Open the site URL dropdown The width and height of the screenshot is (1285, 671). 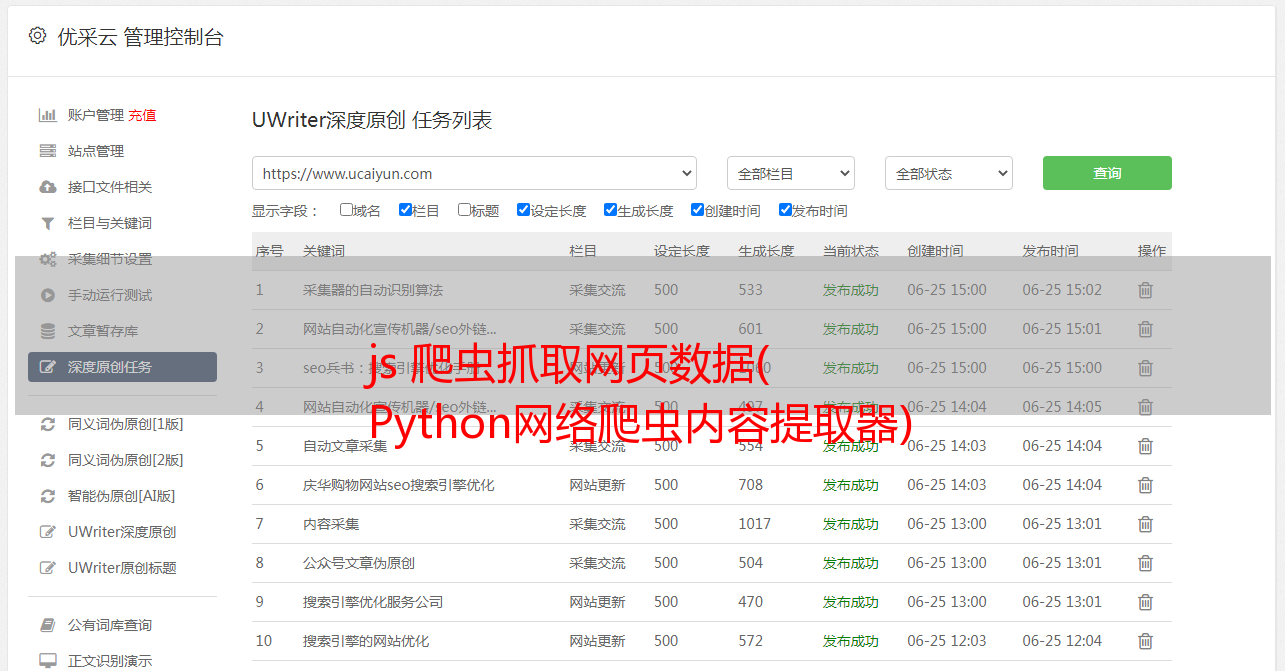pos(474,173)
